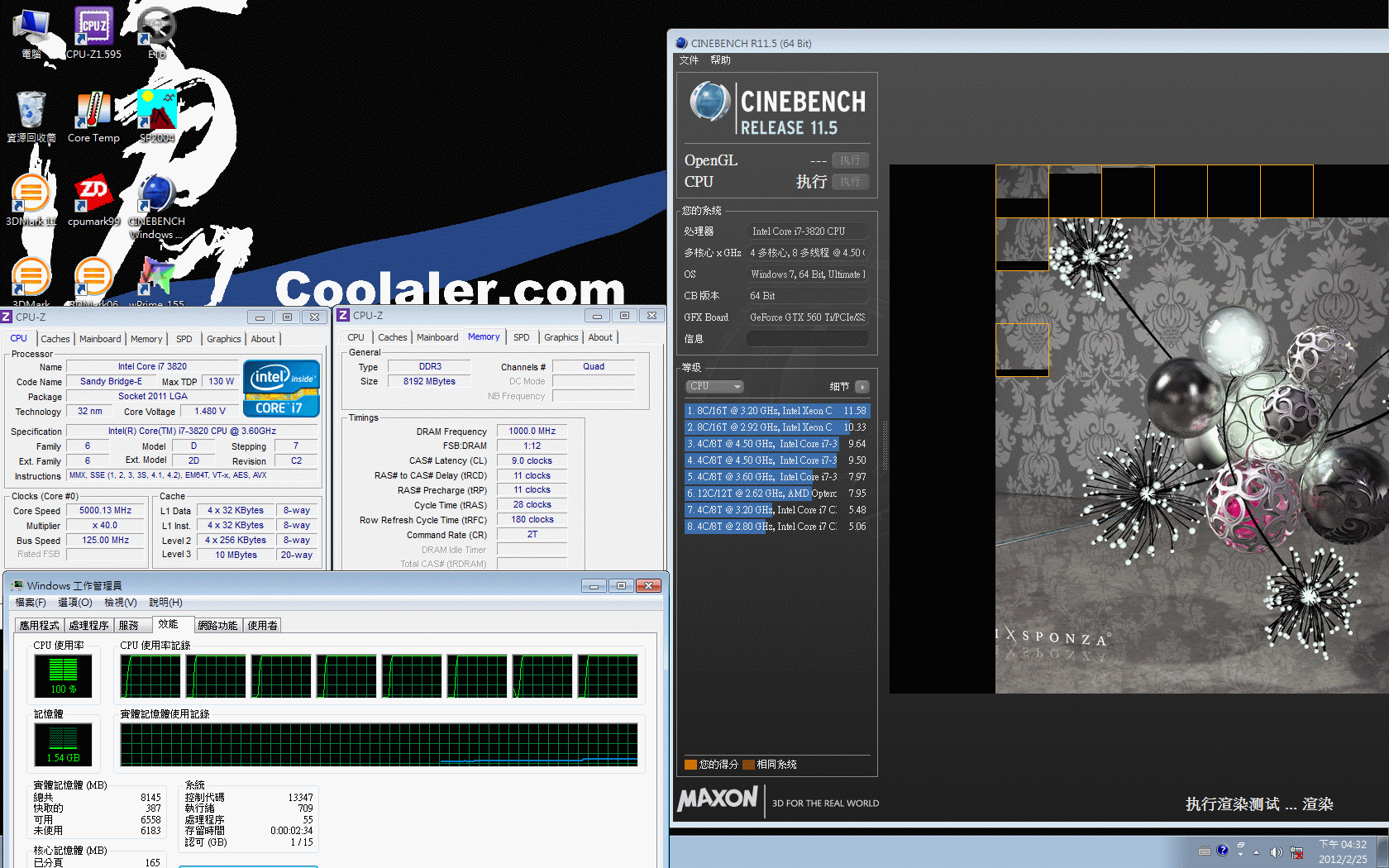Click the MAXON logo
Screen dimensions: 1389x868
[718, 799]
